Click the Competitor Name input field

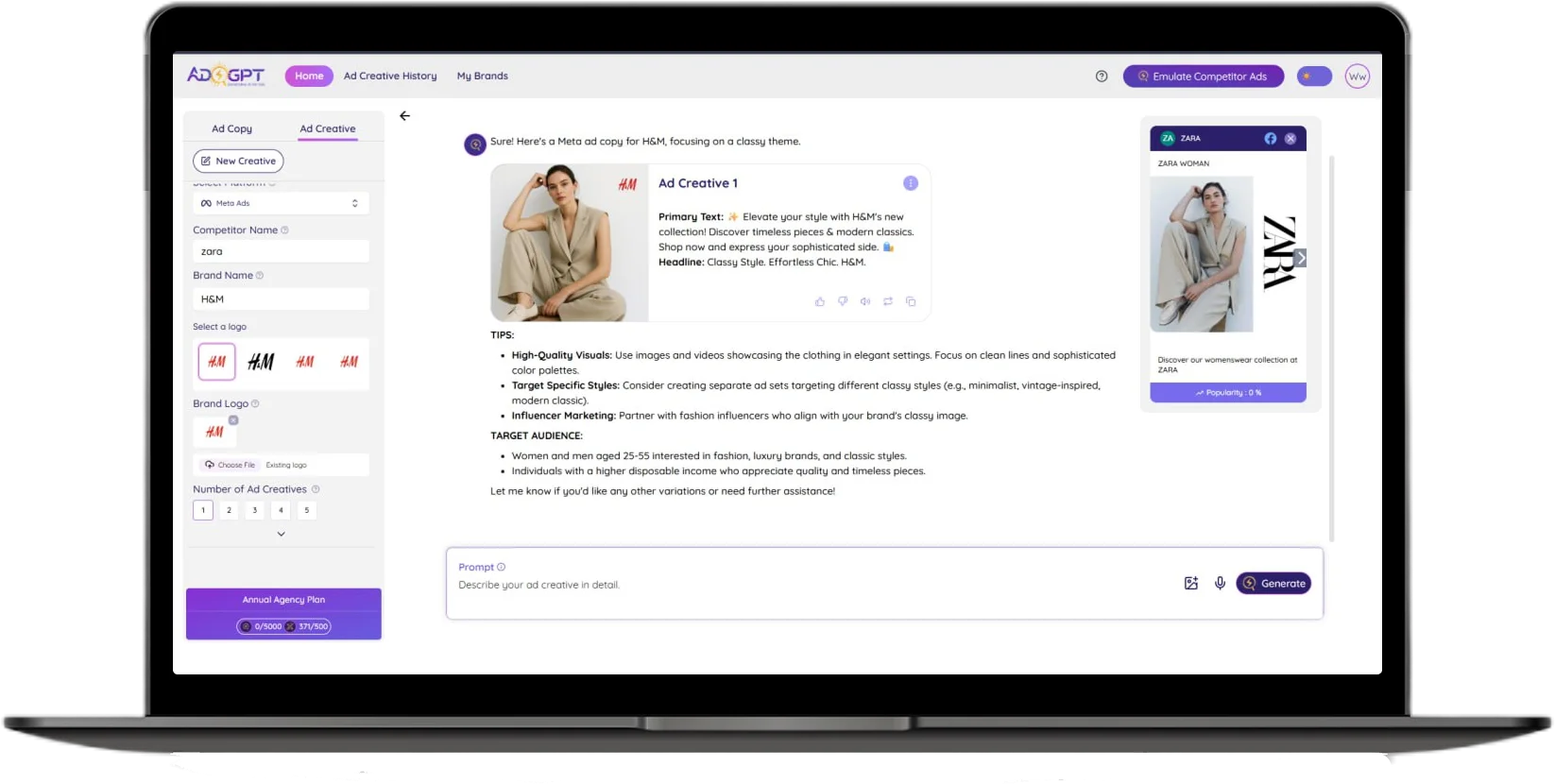(x=281, y=251)
